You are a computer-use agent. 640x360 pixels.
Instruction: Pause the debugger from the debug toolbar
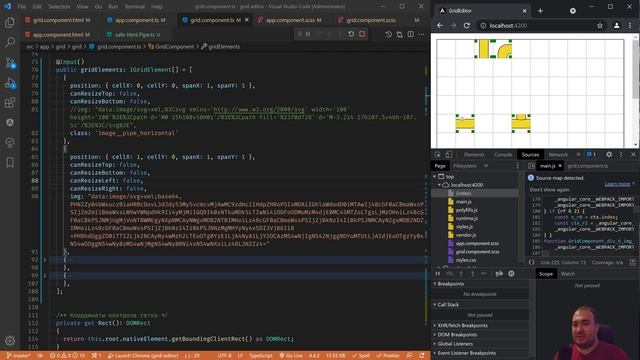click(308, 34)
